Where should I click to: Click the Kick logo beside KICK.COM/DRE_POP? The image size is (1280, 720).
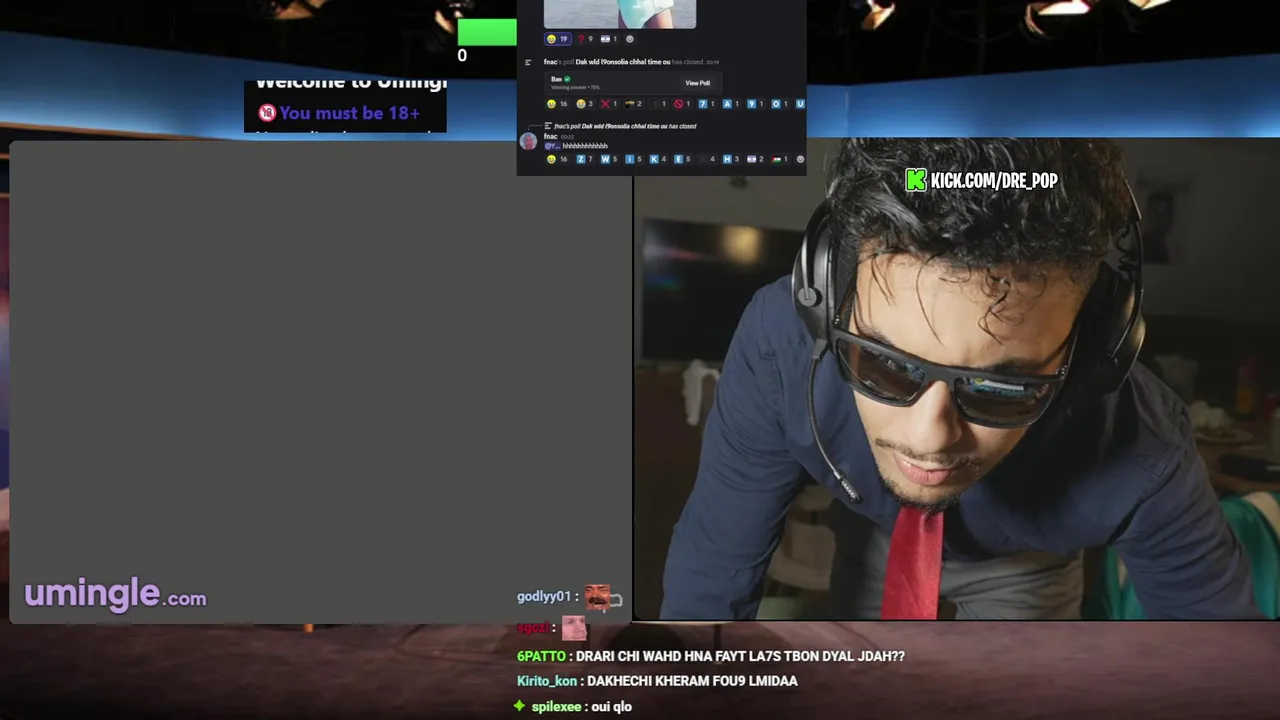pyautogui.click(x=916, y=180)
